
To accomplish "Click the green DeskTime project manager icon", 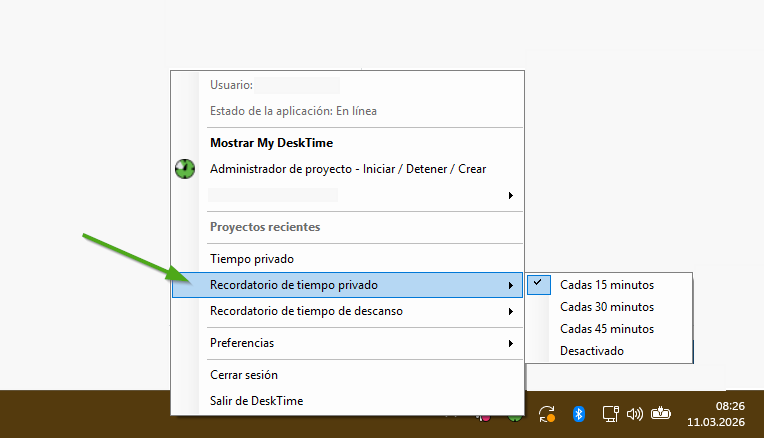I will [184, 169].
